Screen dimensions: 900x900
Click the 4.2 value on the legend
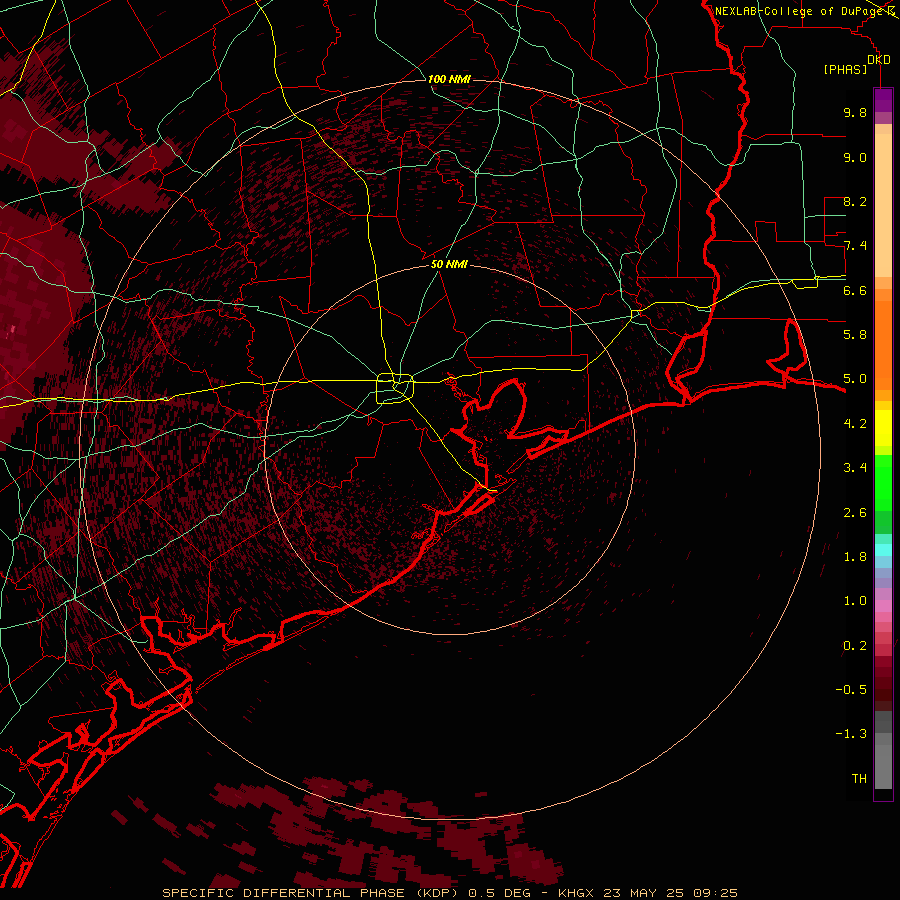[x=855, y=424]
